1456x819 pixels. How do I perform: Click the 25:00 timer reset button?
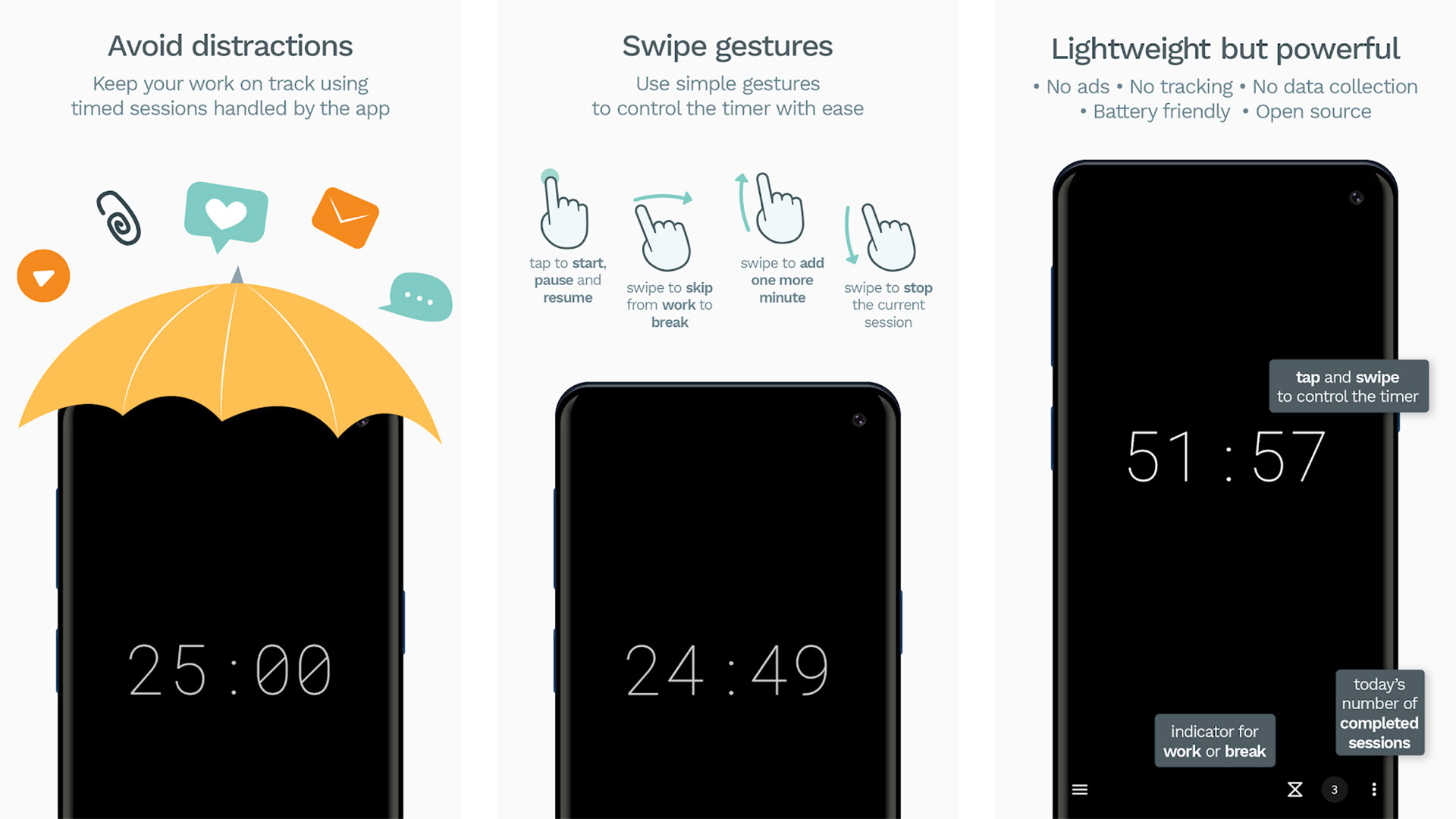tap(229, 673)
